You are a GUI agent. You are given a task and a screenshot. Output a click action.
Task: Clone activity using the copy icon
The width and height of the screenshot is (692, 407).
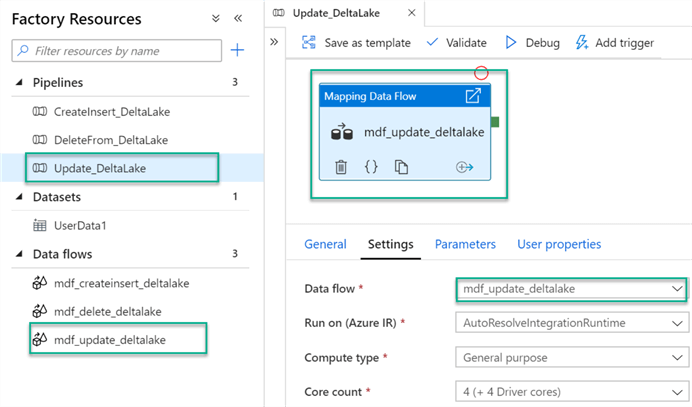click(x=401, y=168)
